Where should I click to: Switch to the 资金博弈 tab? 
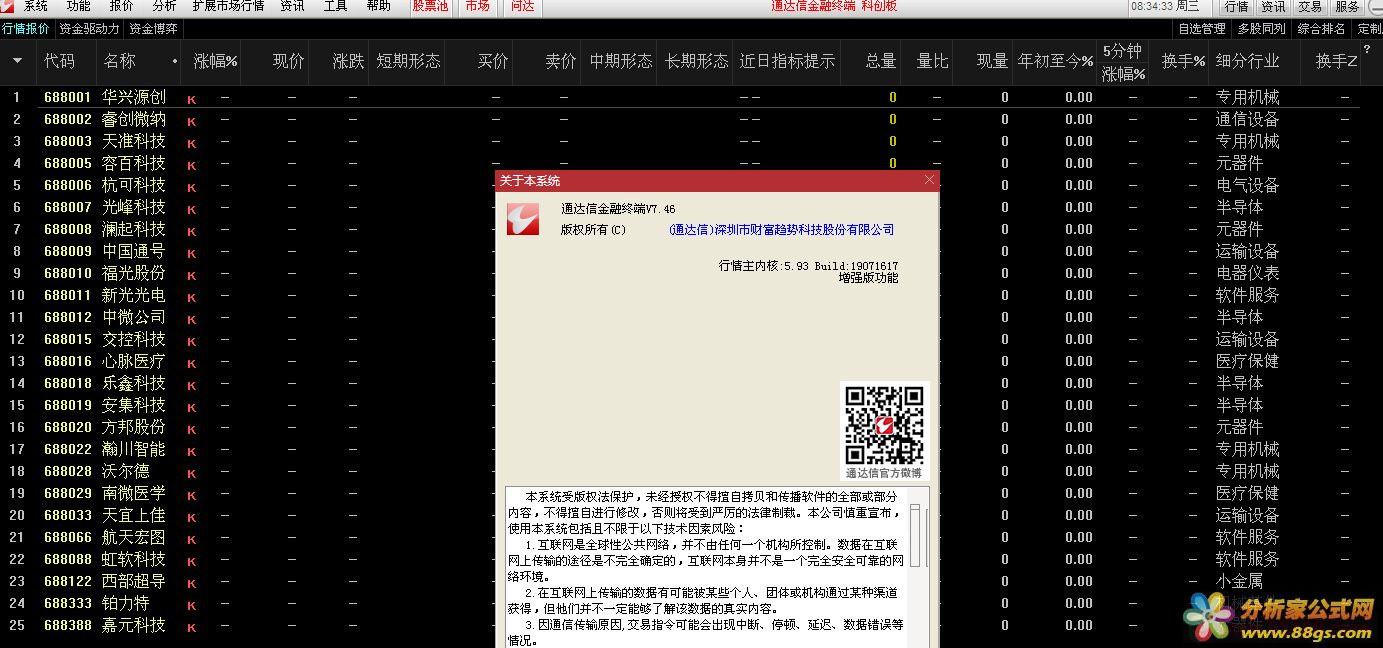coord(154,29)
